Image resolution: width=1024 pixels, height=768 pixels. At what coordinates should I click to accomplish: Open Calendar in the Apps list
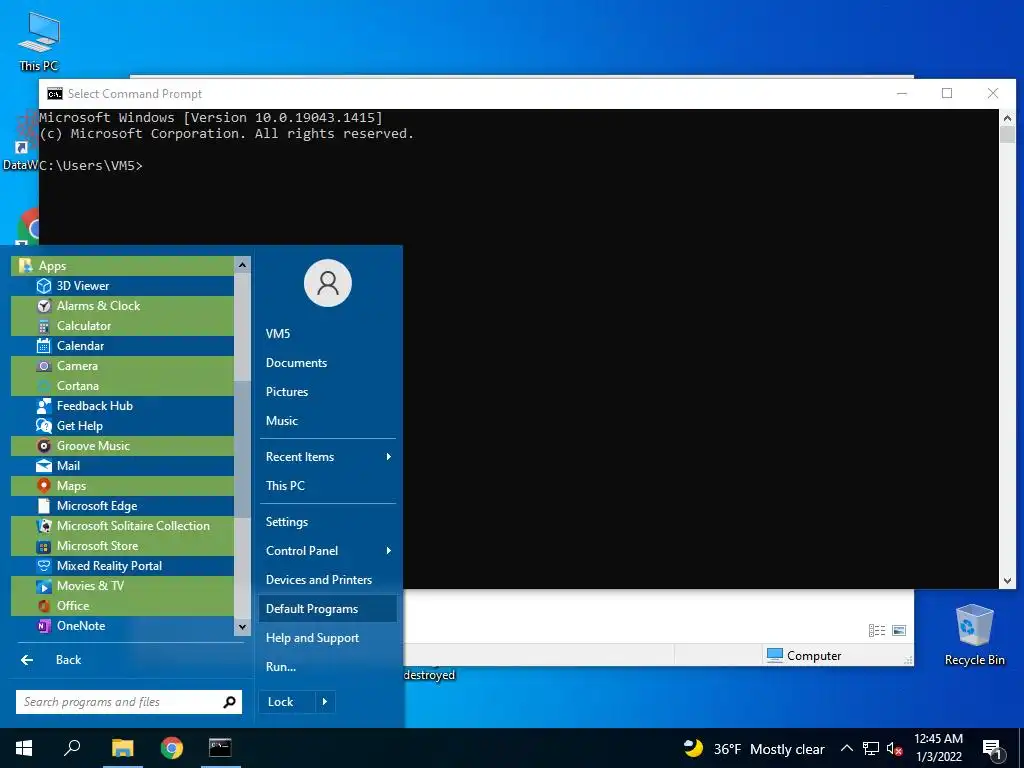point(122,345)
